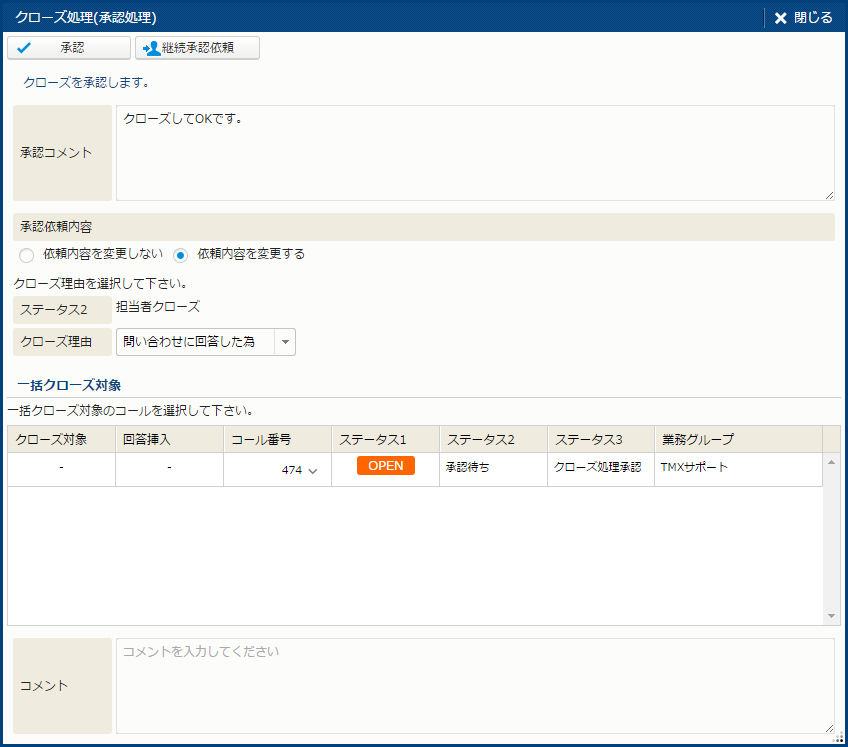Click into the 承認コメント text area
The image size is (848, 747).
(475, 152)
